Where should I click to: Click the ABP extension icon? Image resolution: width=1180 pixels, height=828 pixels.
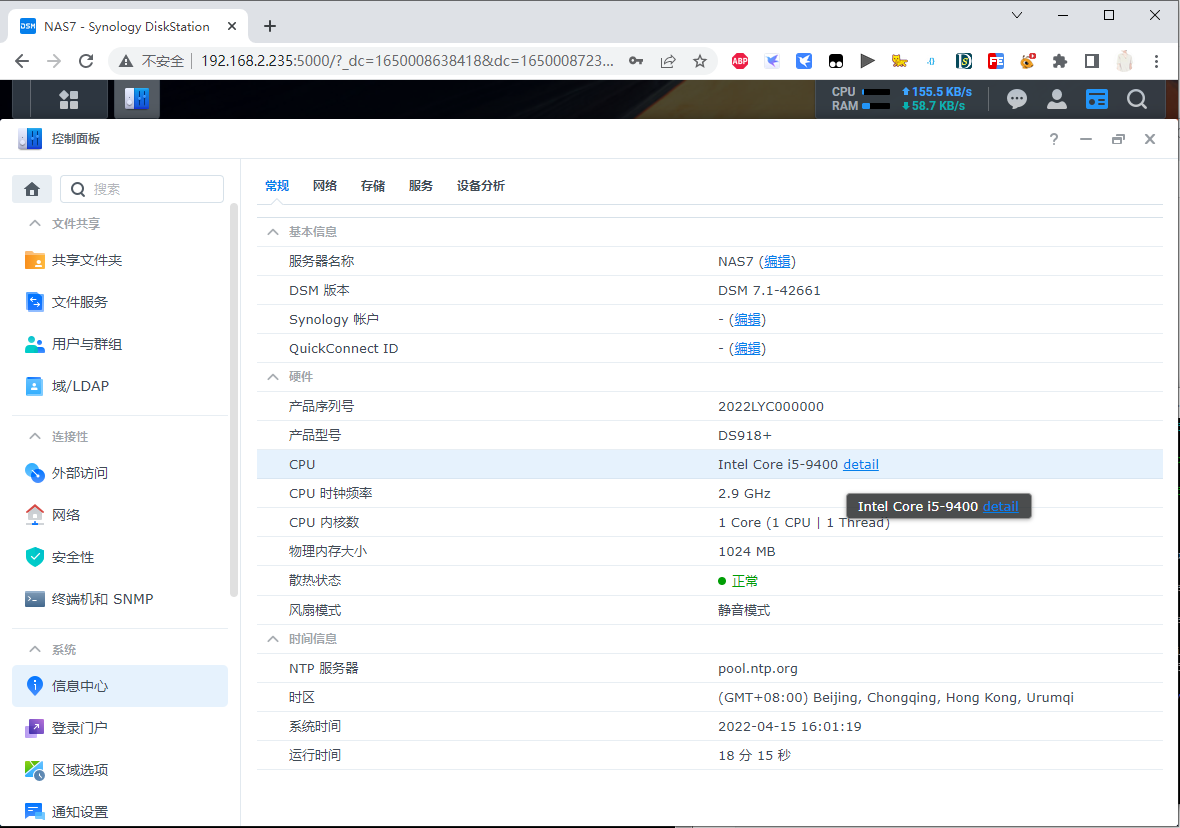[x=740, y=61]
